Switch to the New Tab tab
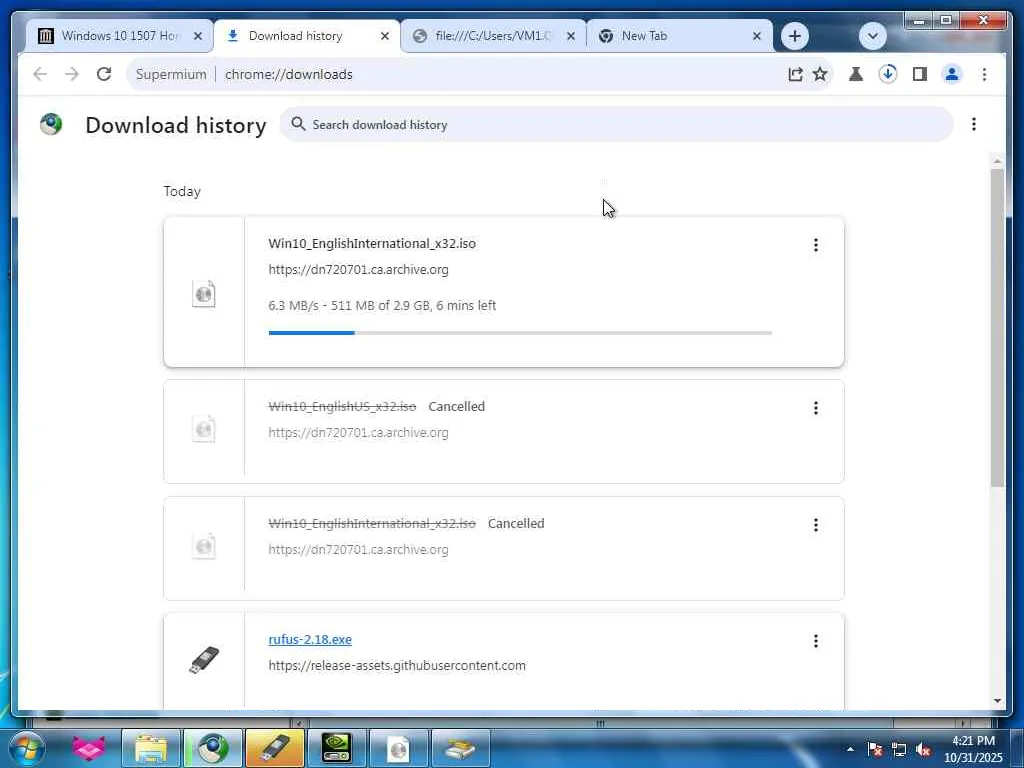This screenshot has height=768, width=1024. tap(679, 36)
